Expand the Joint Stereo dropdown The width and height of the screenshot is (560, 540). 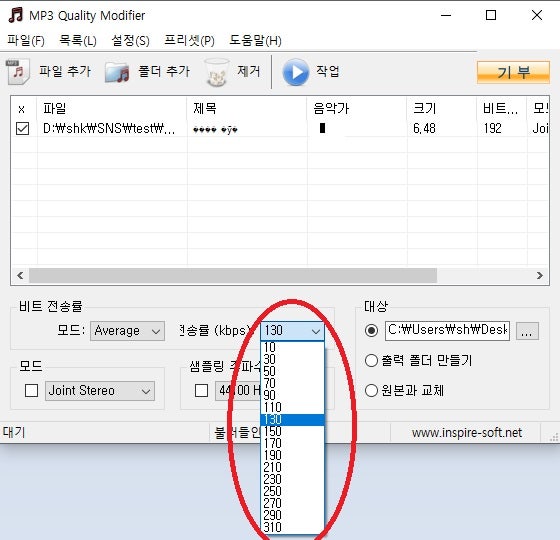[x=100, y=391]
